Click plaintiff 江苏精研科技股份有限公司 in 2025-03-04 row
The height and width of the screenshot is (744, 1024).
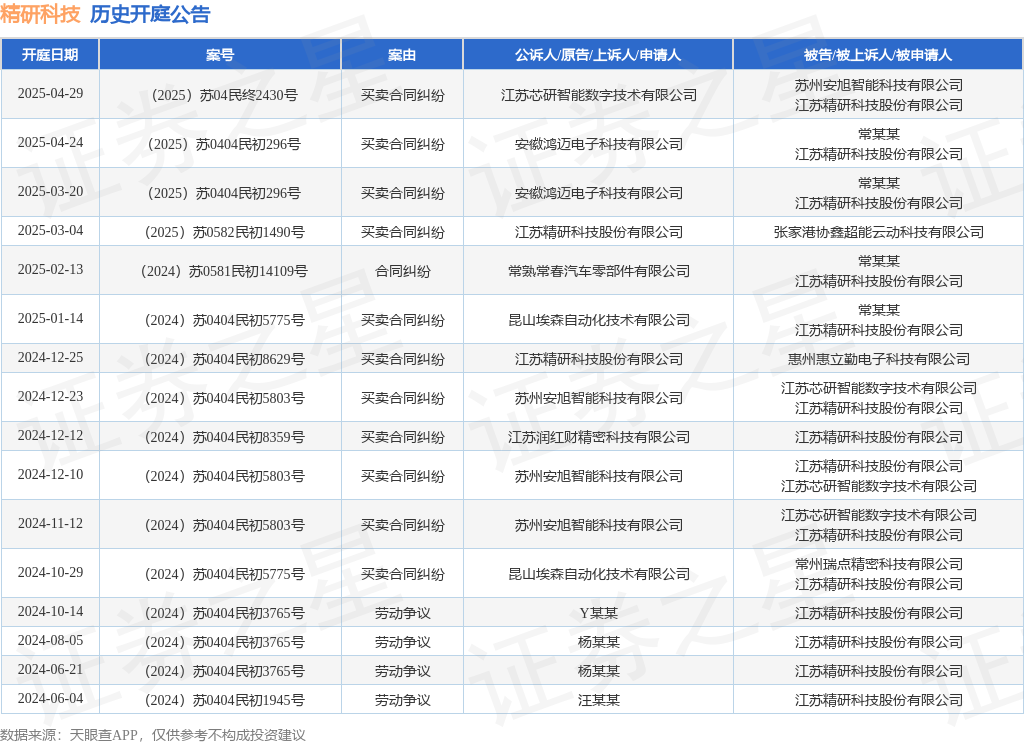(598, 233)
